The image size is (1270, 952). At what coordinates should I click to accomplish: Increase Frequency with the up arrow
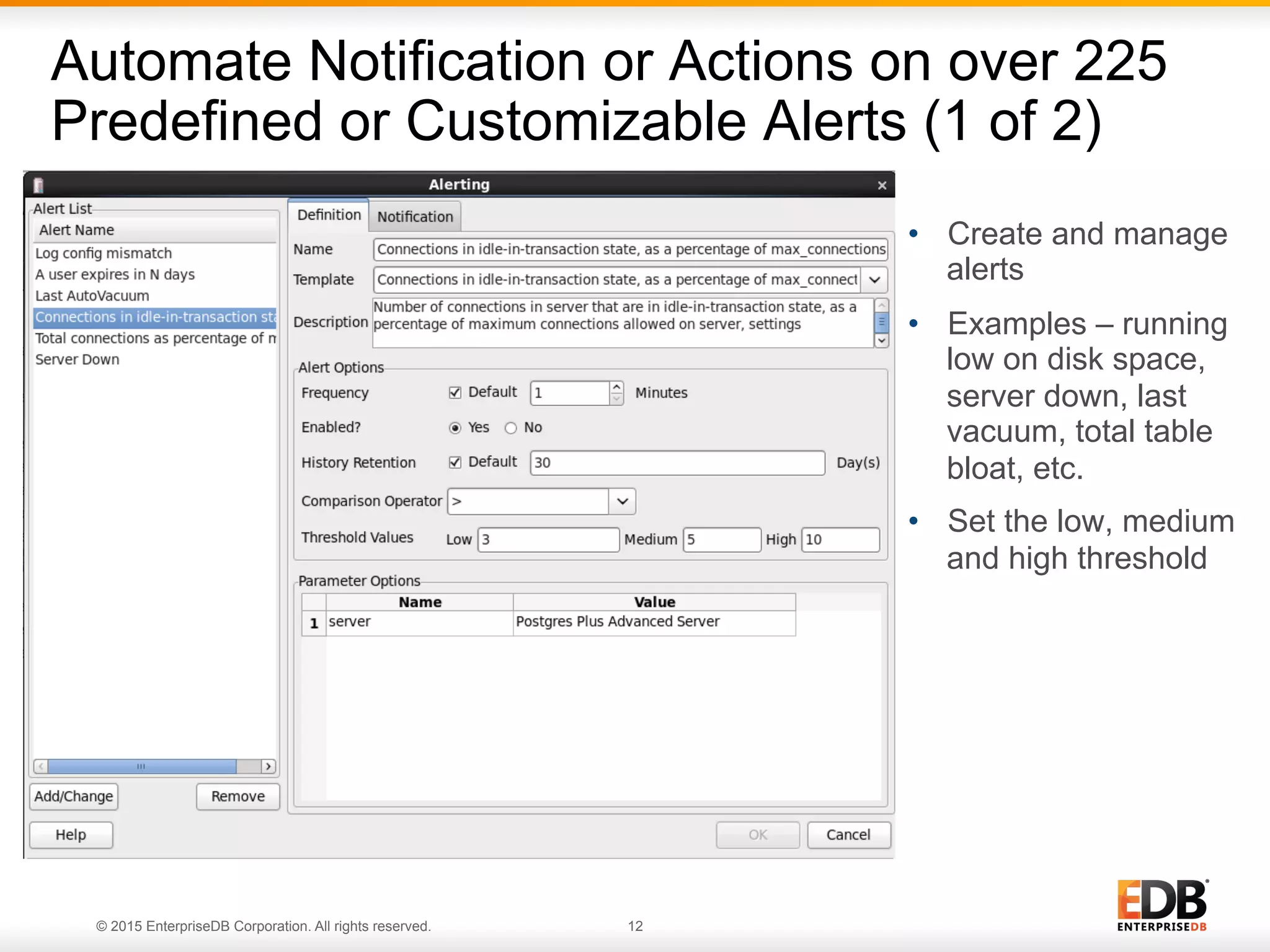click(616, 387)
